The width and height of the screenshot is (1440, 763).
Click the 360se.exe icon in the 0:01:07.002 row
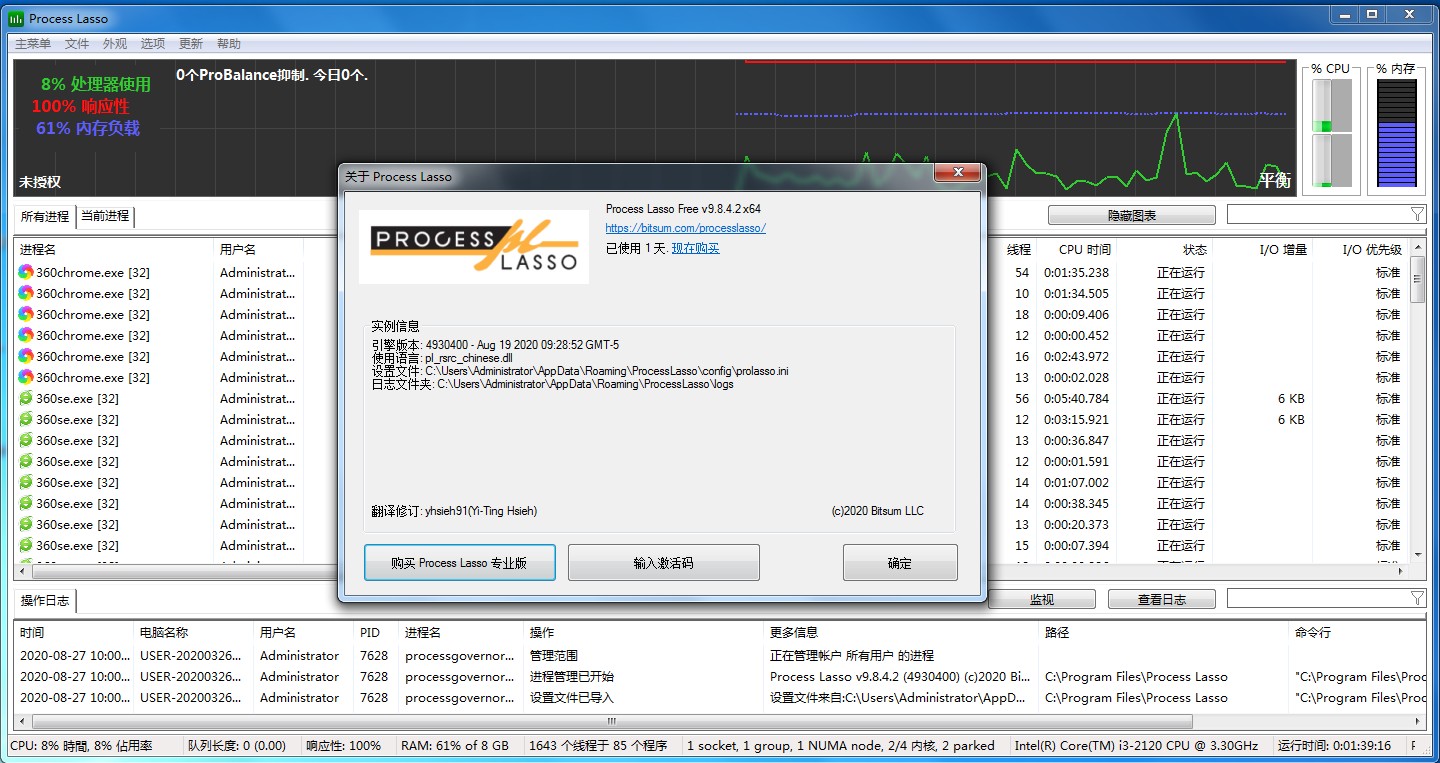tap(26, 482)
